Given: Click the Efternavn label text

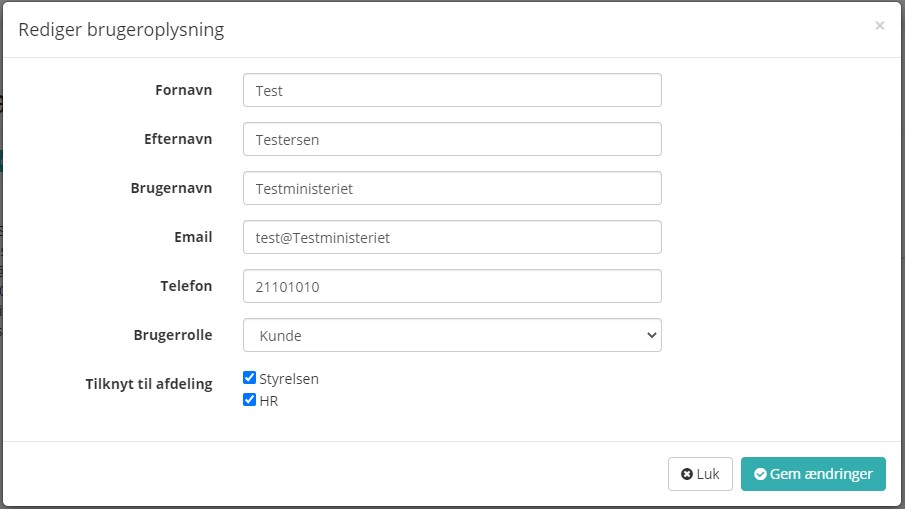Looking at the screenshot, I should pos(178,139).
